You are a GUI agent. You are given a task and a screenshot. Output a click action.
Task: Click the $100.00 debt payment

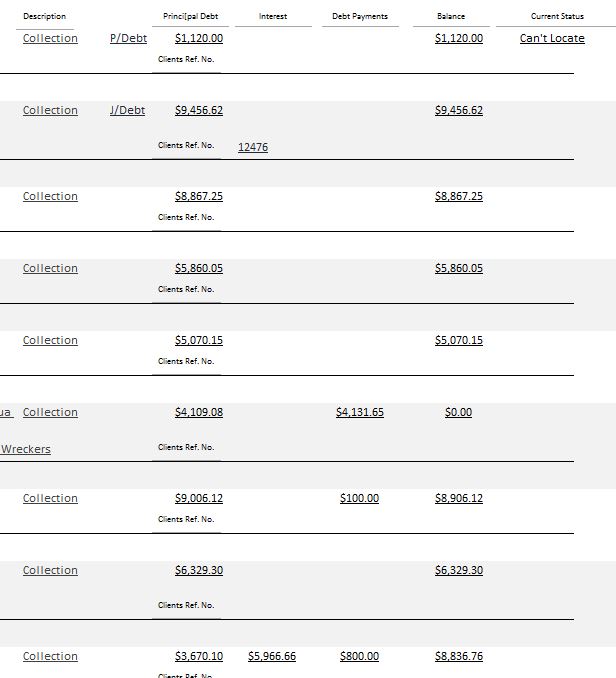coord(359,498)
